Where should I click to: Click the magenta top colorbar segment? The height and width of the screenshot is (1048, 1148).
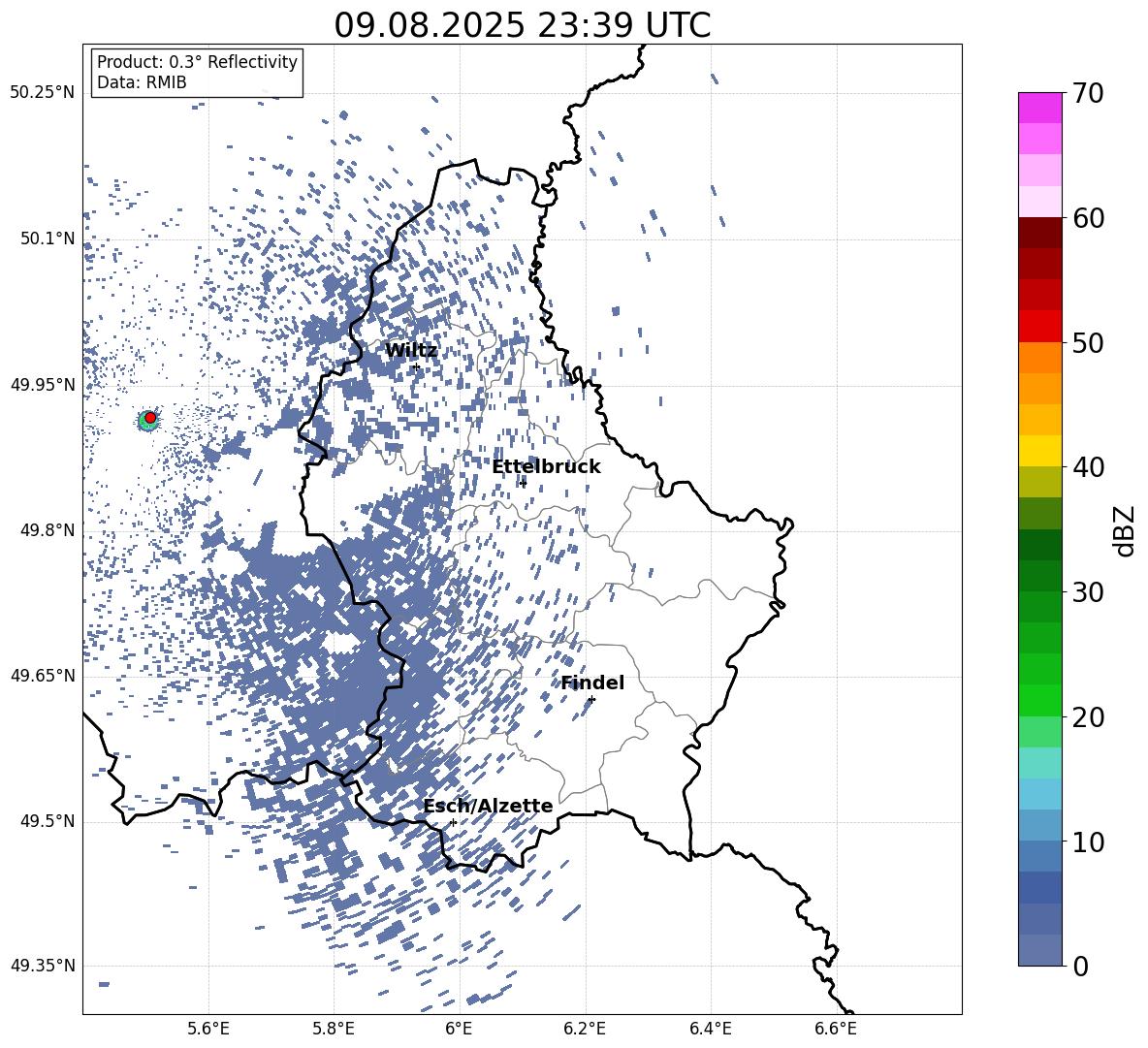coord(1040,108)
